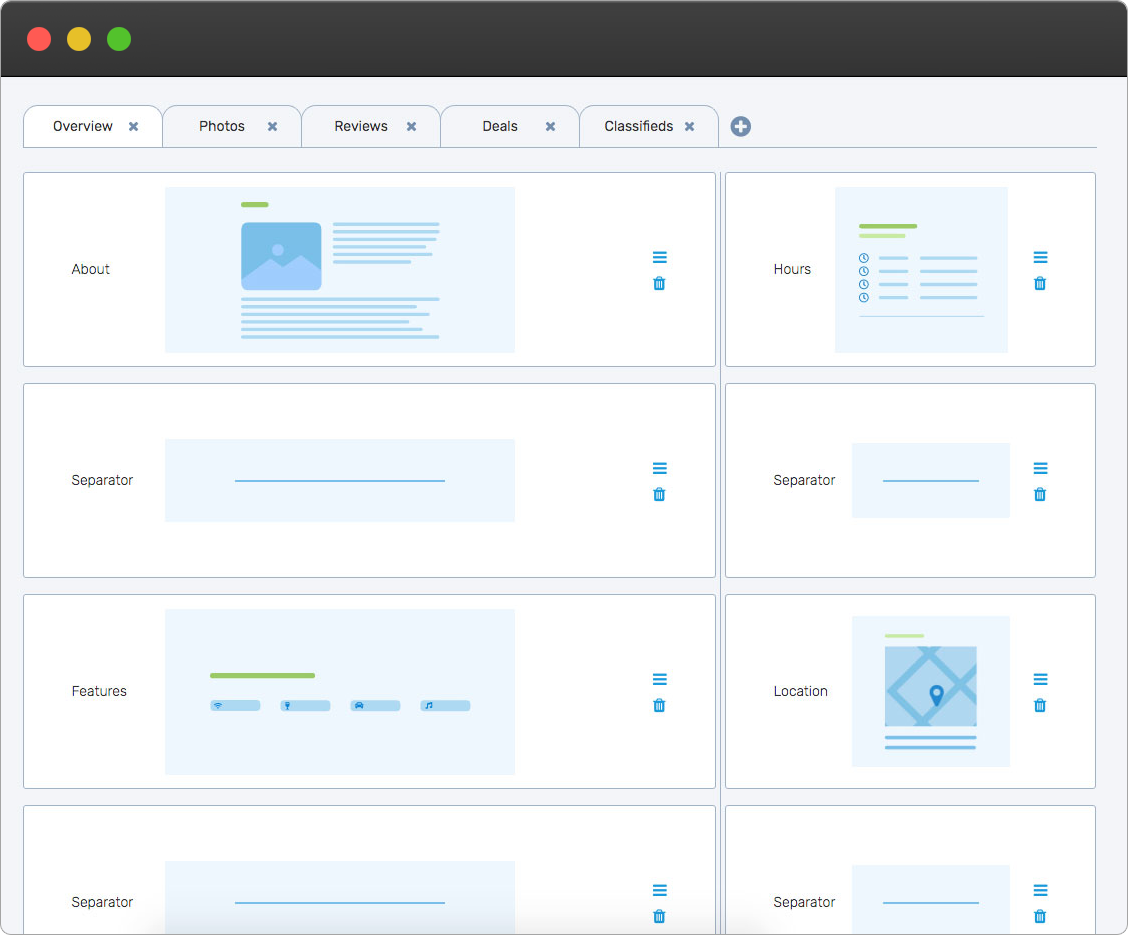Click Separator preview thumbnail below About

(340, 480)
